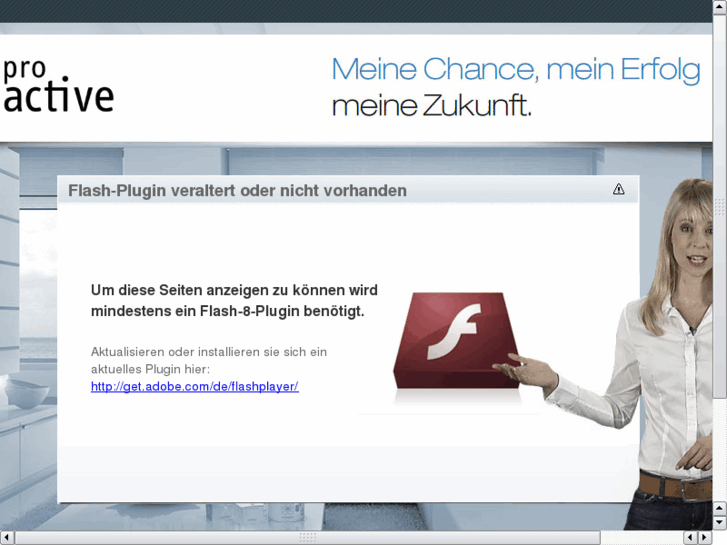Click the bold text 'mindestens ein Flash-8-Plugin benötigt.'
The height and width of the screenshot is (545, 727).
tap(228, 311)
